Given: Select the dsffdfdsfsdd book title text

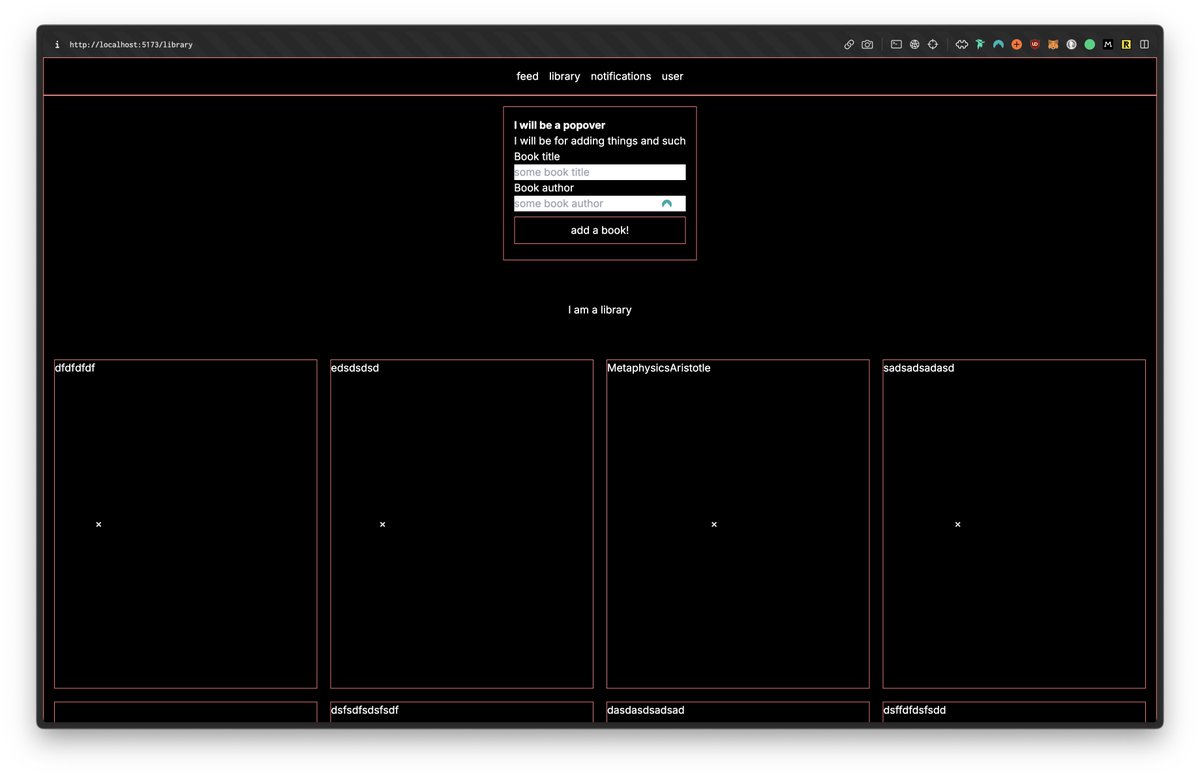Looking at the screenshot, I should coord(915,710).
